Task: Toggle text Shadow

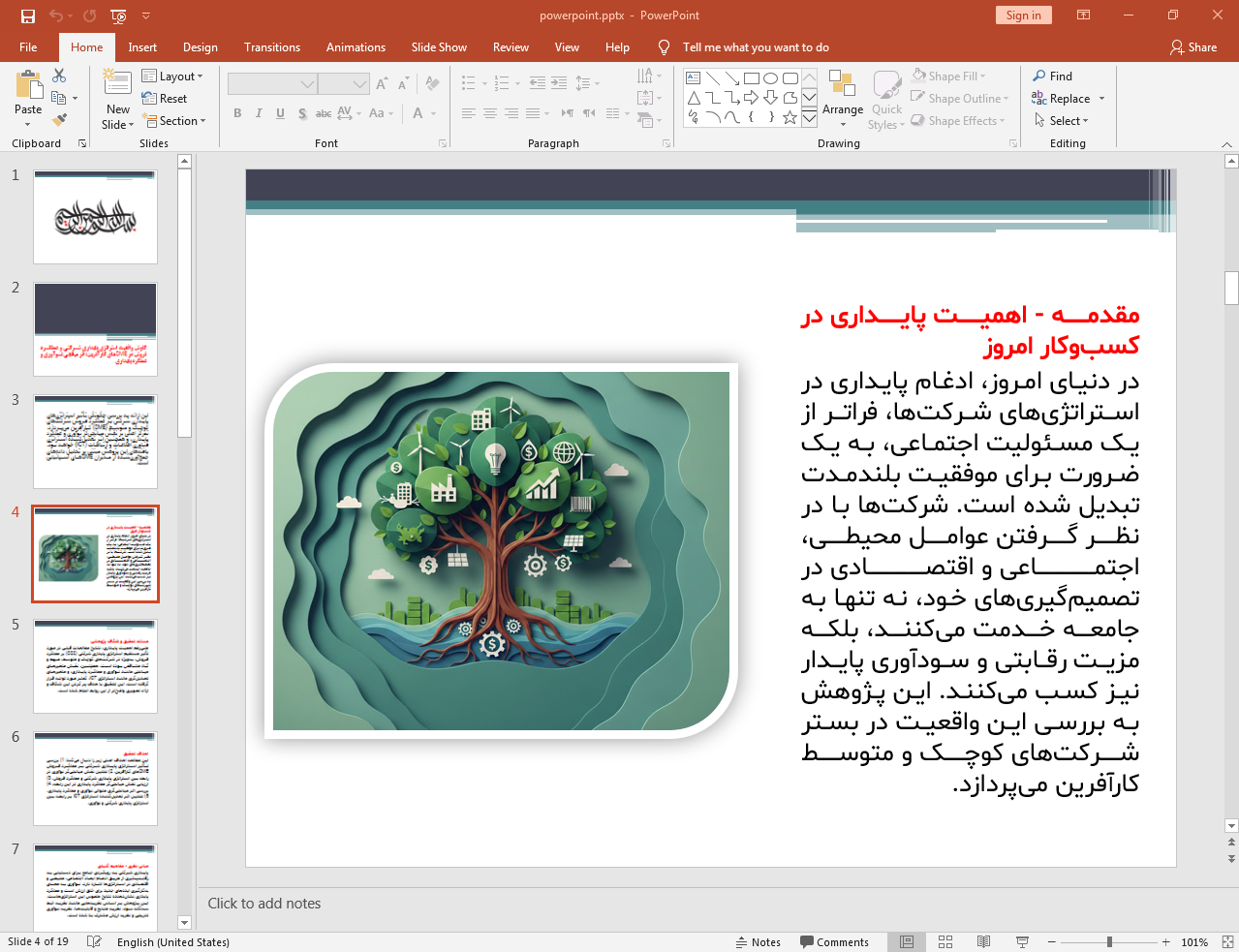Action: pyautogui.click(x=302, y=113)
